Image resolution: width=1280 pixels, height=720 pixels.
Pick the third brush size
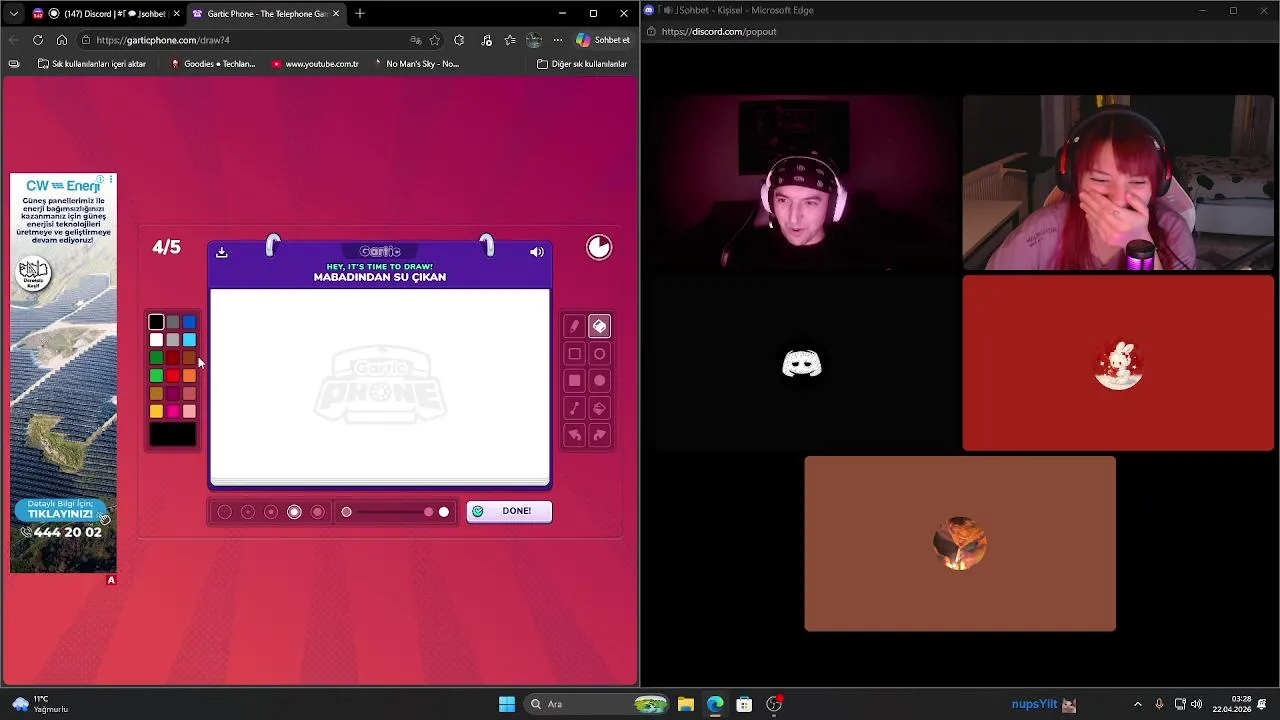[271, 512]
